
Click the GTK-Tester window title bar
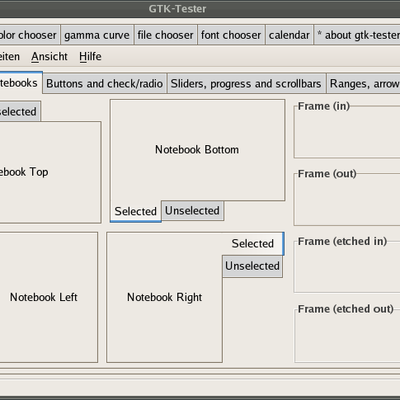pos(200,9)
